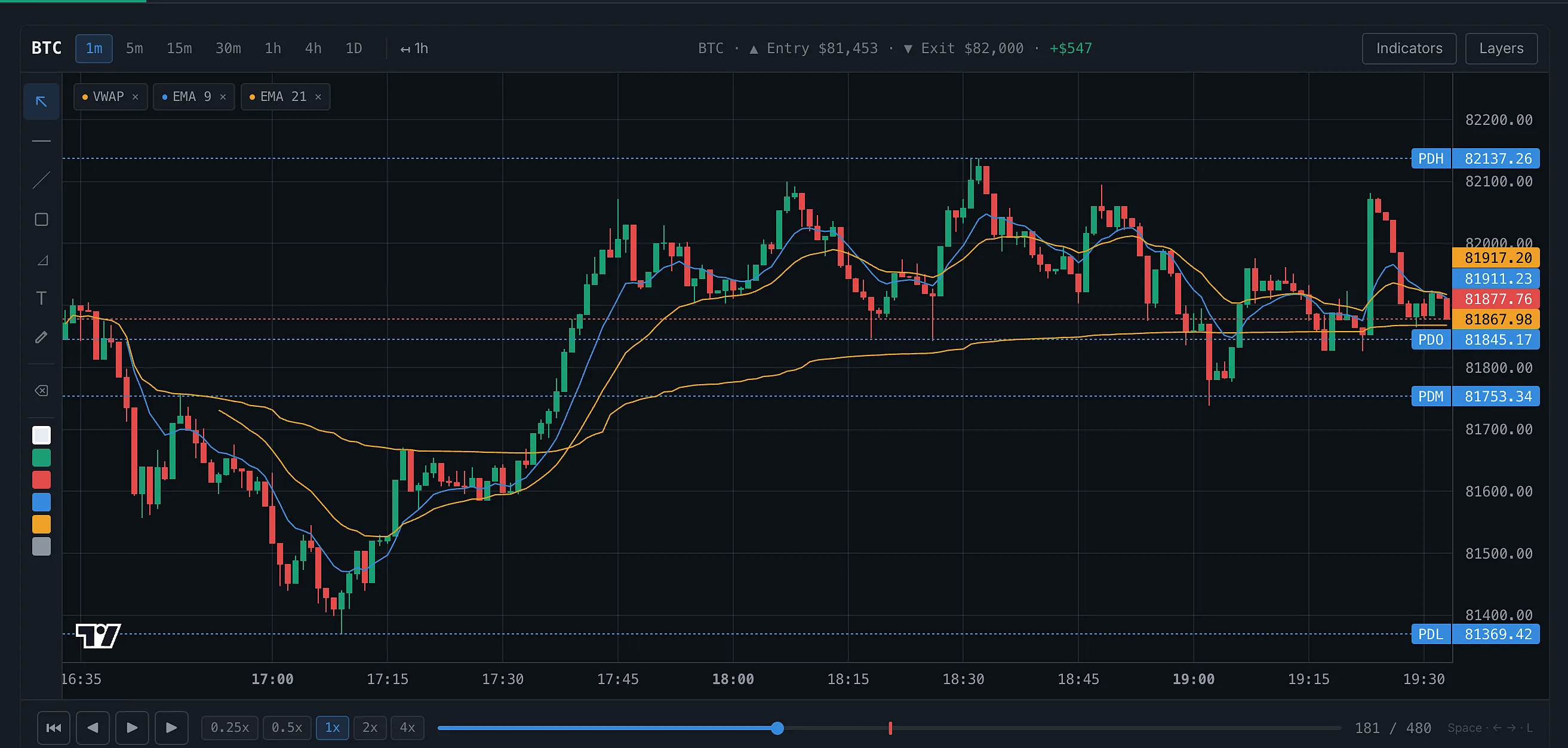Set playback speed to 2x
1568x748 pixels.
click(x=370, y=728)
